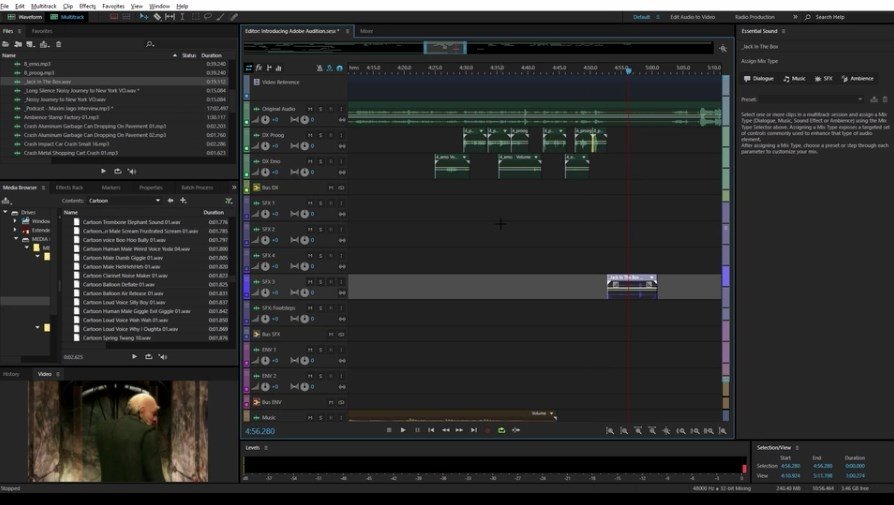Open the Files panel search icon
The width and height of the screenshot is (894, 505).
[149, 44]
